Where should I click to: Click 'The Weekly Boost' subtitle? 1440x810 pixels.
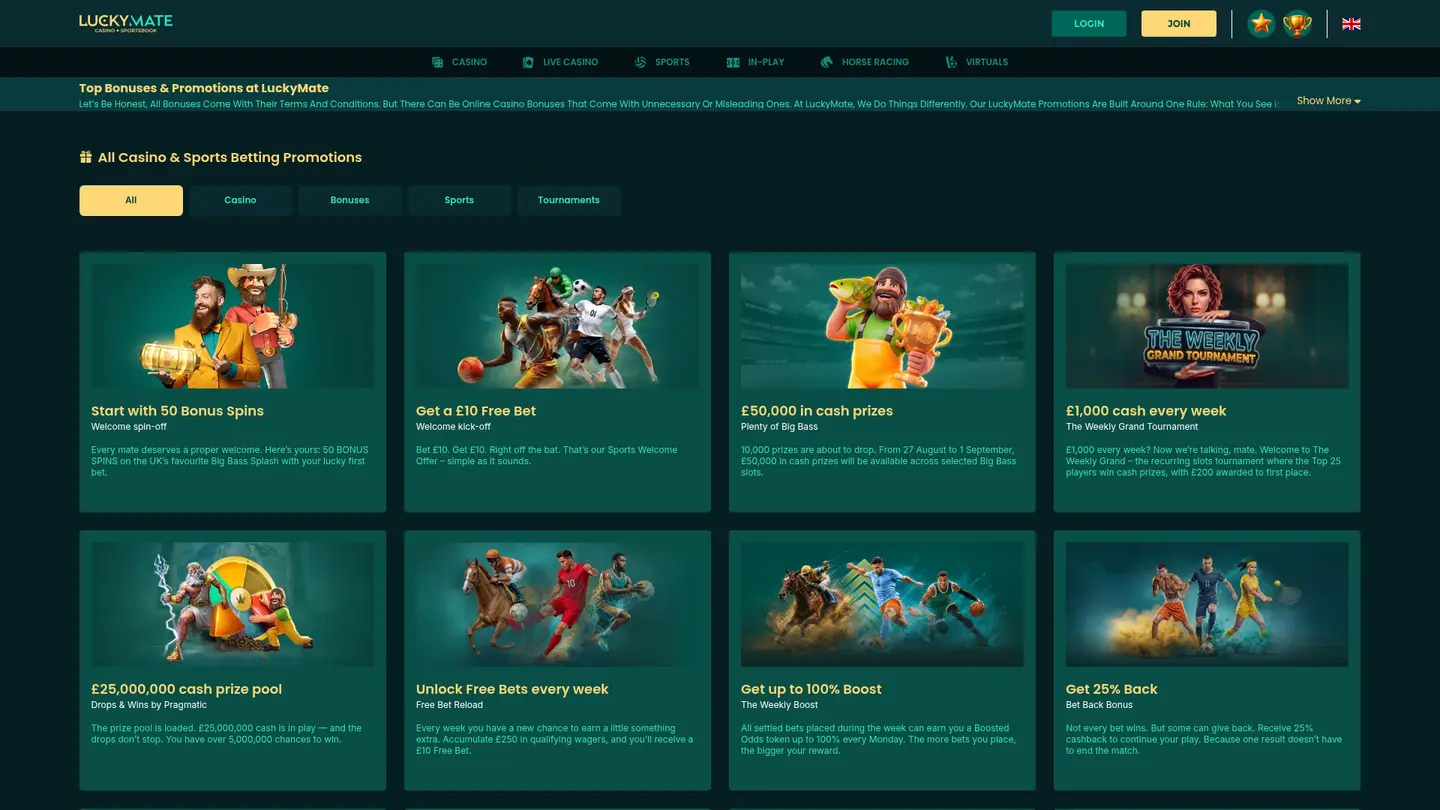(x=779, y=705)
